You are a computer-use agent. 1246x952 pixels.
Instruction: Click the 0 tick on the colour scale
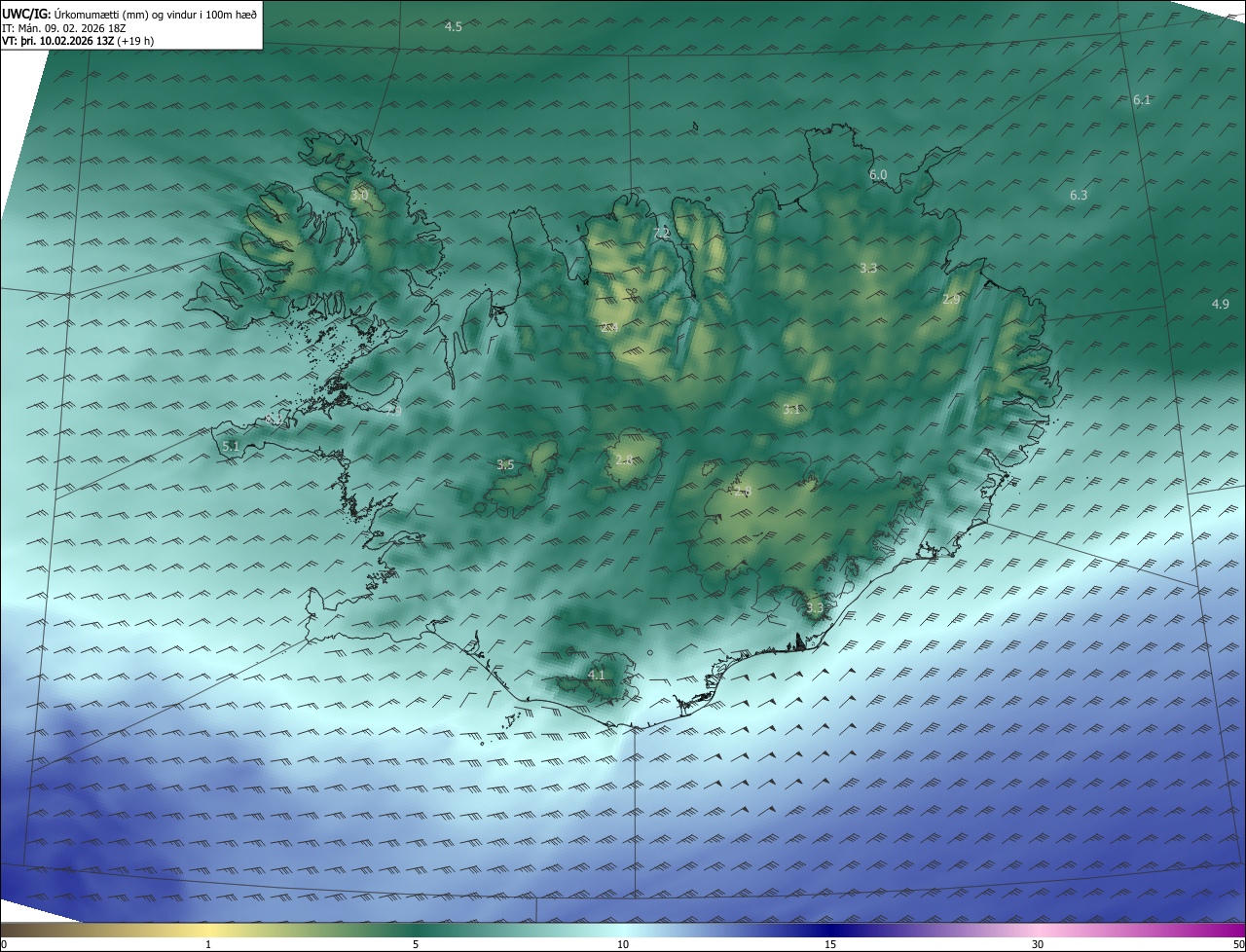[x=4, y=945]
